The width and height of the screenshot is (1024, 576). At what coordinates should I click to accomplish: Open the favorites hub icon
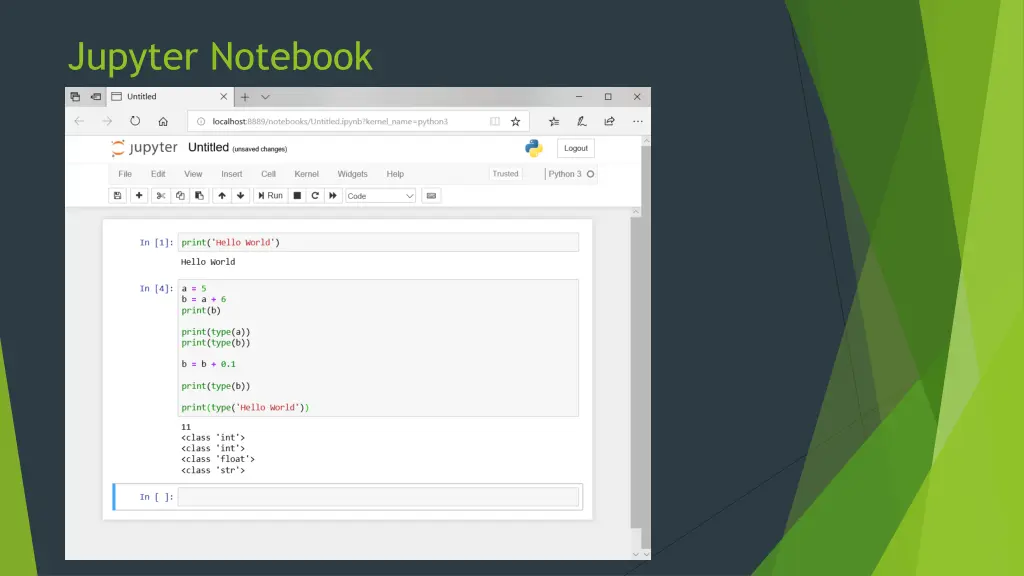click(x=554, y=121)
